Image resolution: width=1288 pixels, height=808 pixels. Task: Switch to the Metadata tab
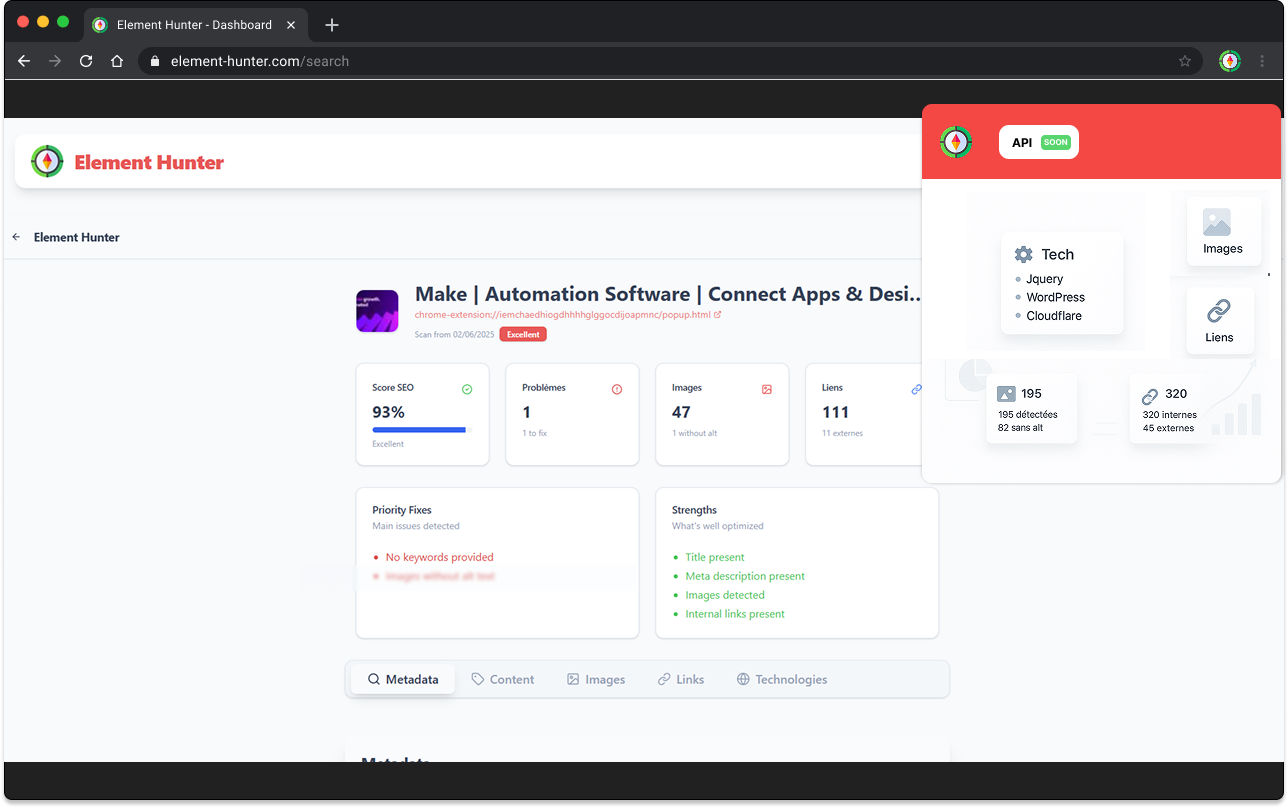pos(403,679)
